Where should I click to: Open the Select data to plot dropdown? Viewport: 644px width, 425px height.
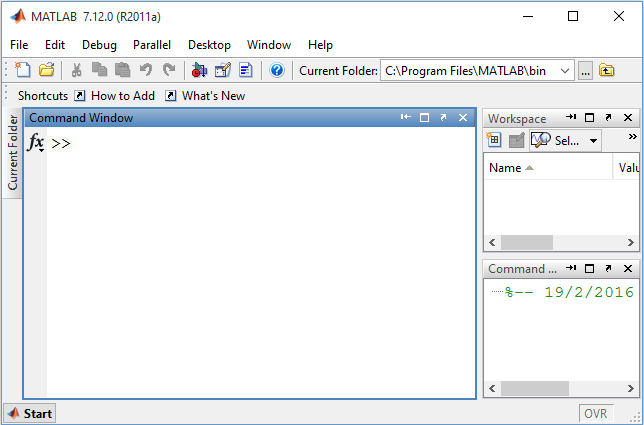(565, 140)
